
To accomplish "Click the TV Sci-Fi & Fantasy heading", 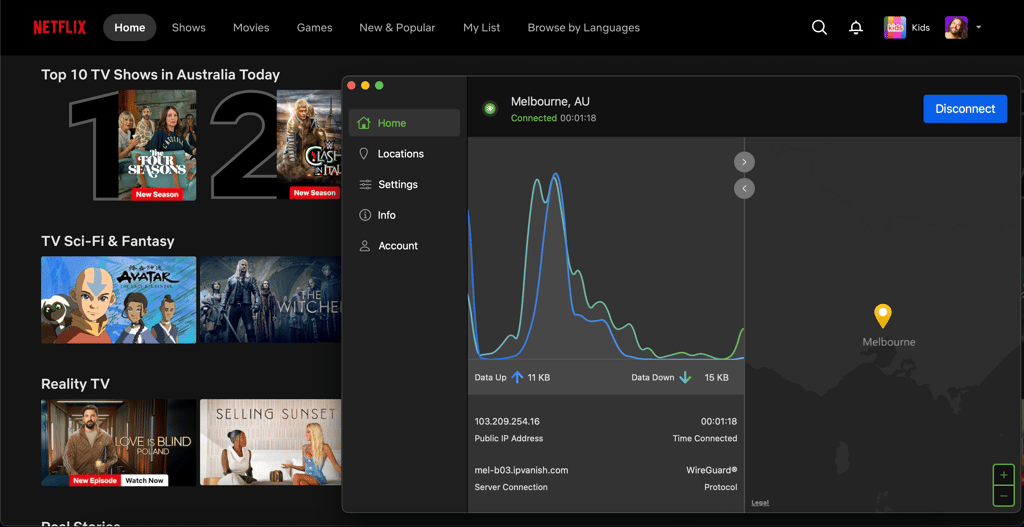I will tap(108, 241).
